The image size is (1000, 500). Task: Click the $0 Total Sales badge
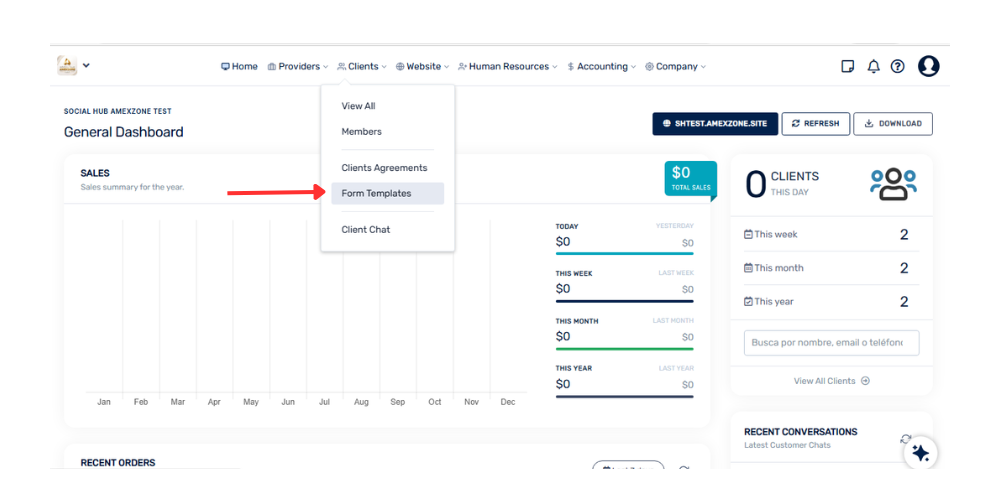coord(691,178)
